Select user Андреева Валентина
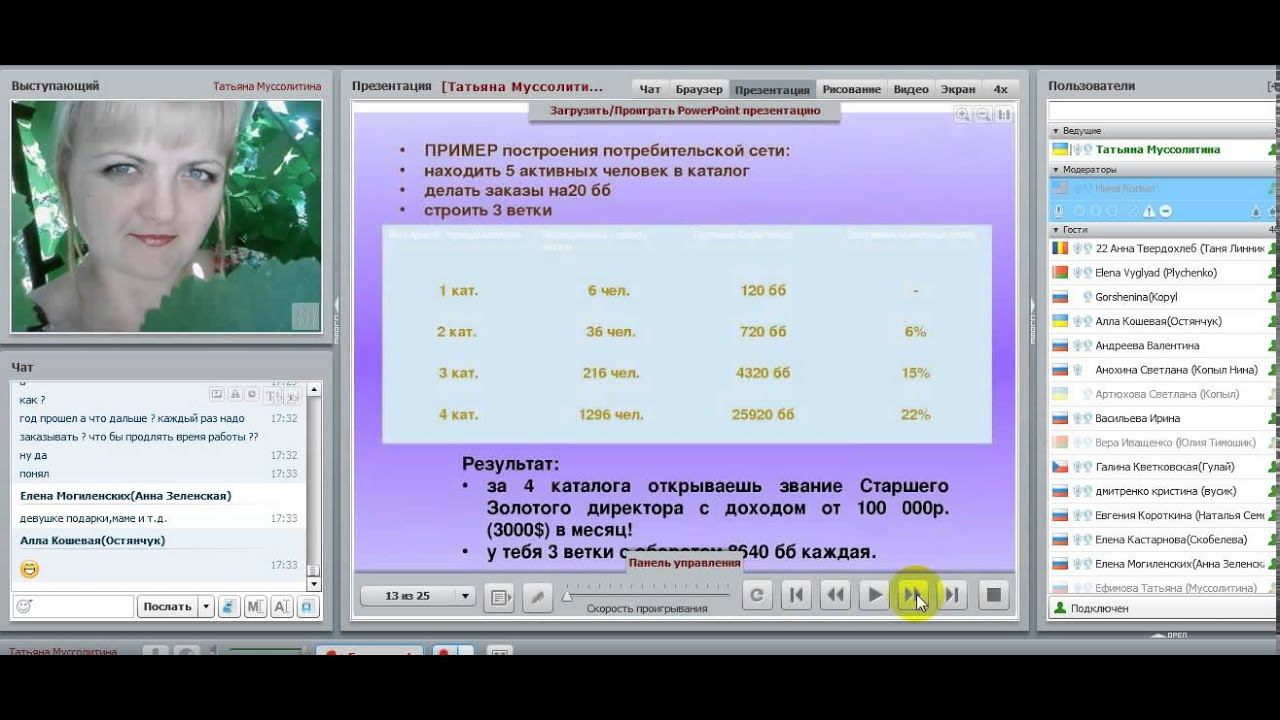 click(1147, 345)
